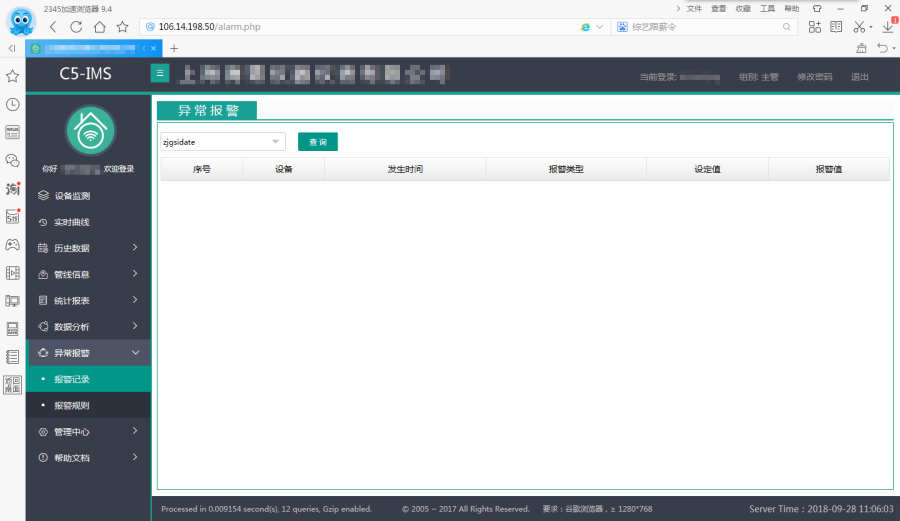
Task: Click the browser skin shirt icon
Action: (817, 9)
